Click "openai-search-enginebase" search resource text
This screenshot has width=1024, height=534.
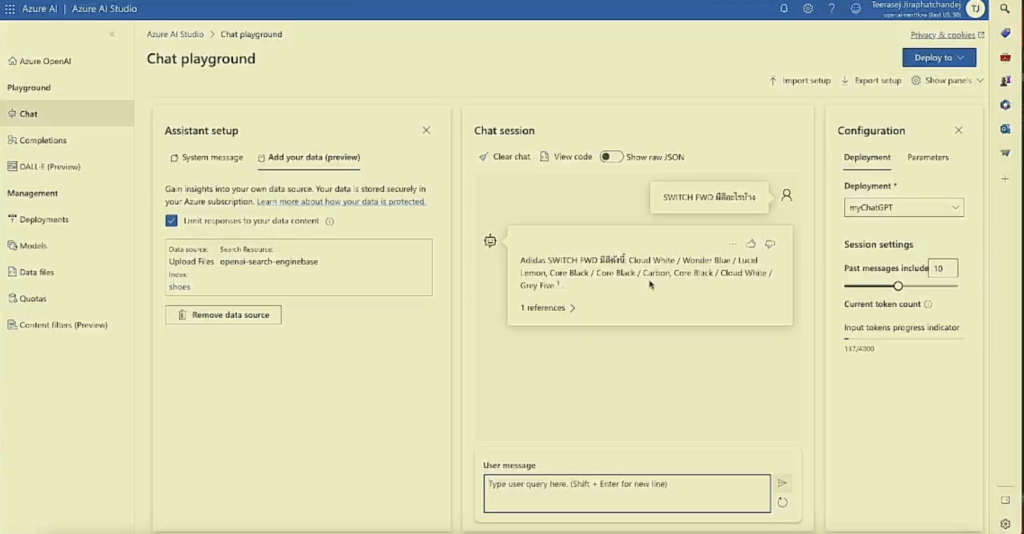[x=268, y=262]
